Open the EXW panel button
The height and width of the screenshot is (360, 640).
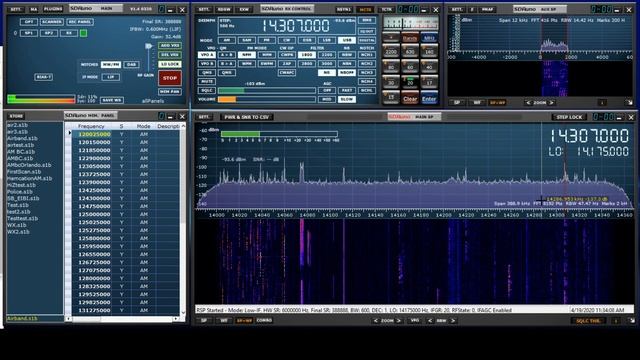pyautogui.click(x=244, y=9)
